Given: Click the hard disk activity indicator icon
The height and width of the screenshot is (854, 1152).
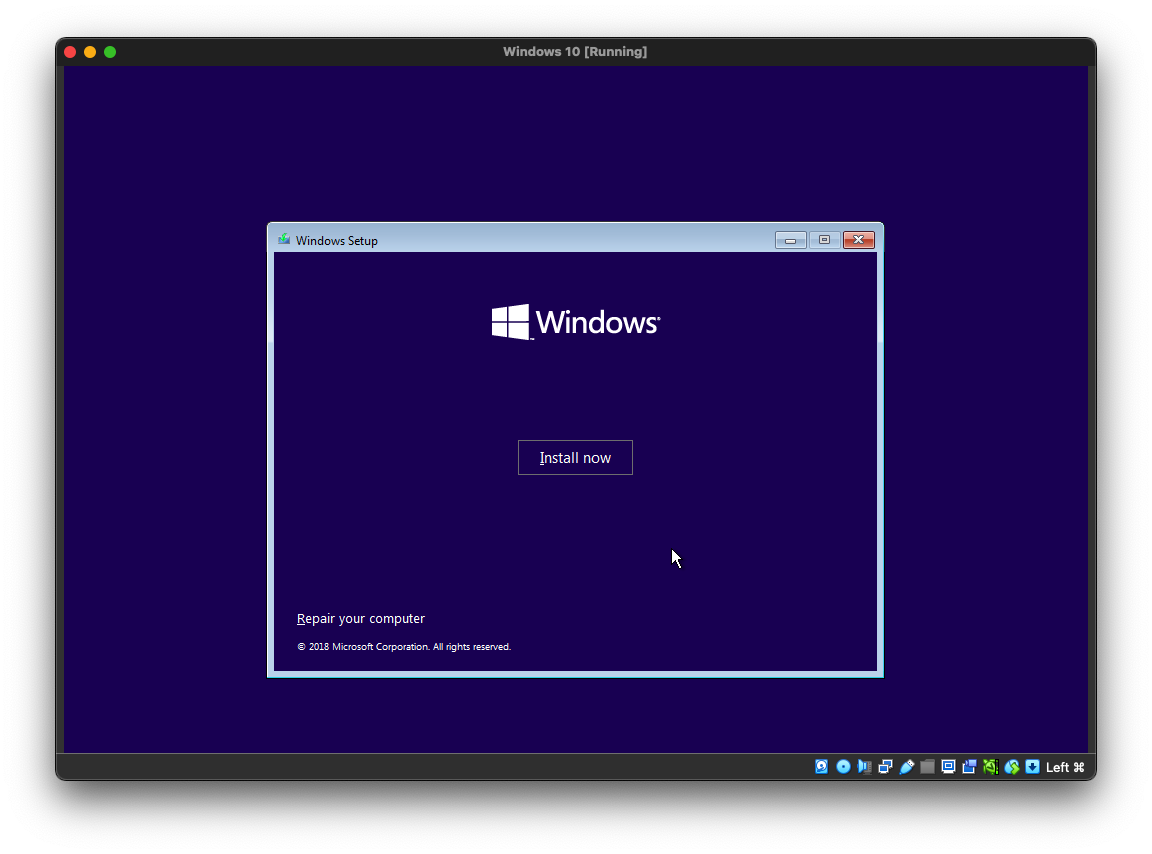Looking at the screenshot, I should pyautogui.click(x=822, y=767).
